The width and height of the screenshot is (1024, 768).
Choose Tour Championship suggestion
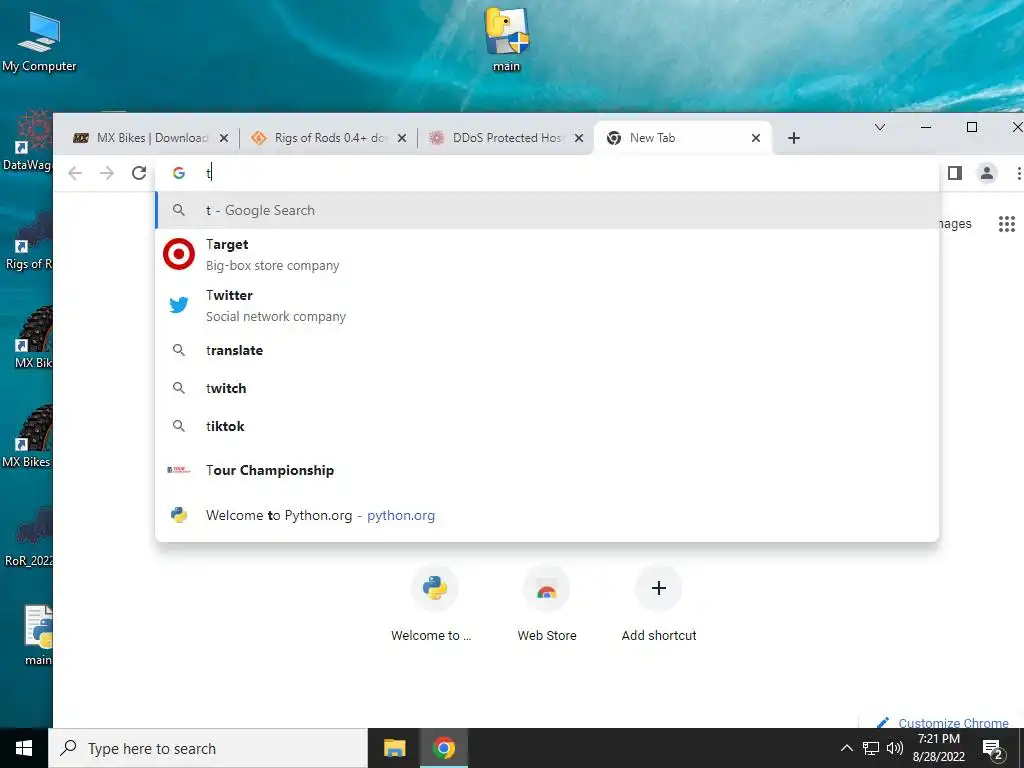pyautogui.click(x=547, y=470)
